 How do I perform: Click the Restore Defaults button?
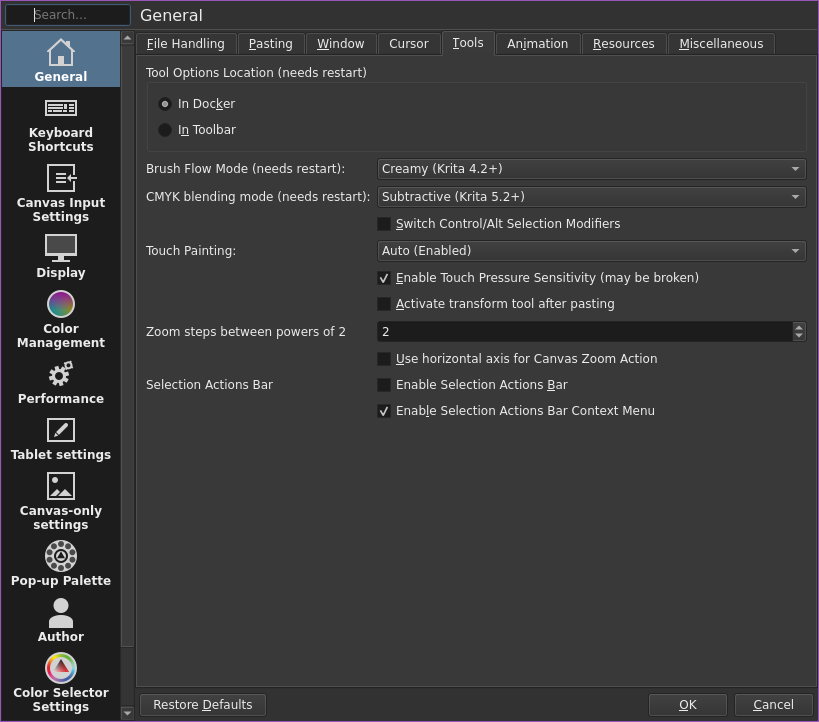coord(203,705)
